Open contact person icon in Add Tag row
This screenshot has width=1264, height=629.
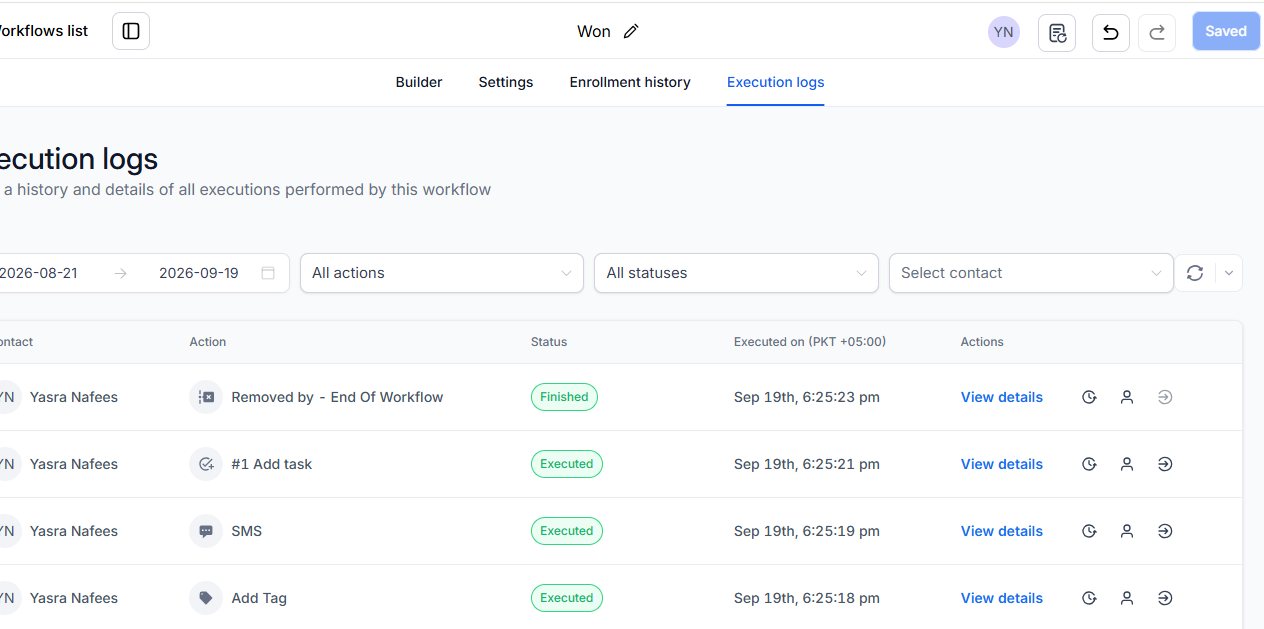1127,598
